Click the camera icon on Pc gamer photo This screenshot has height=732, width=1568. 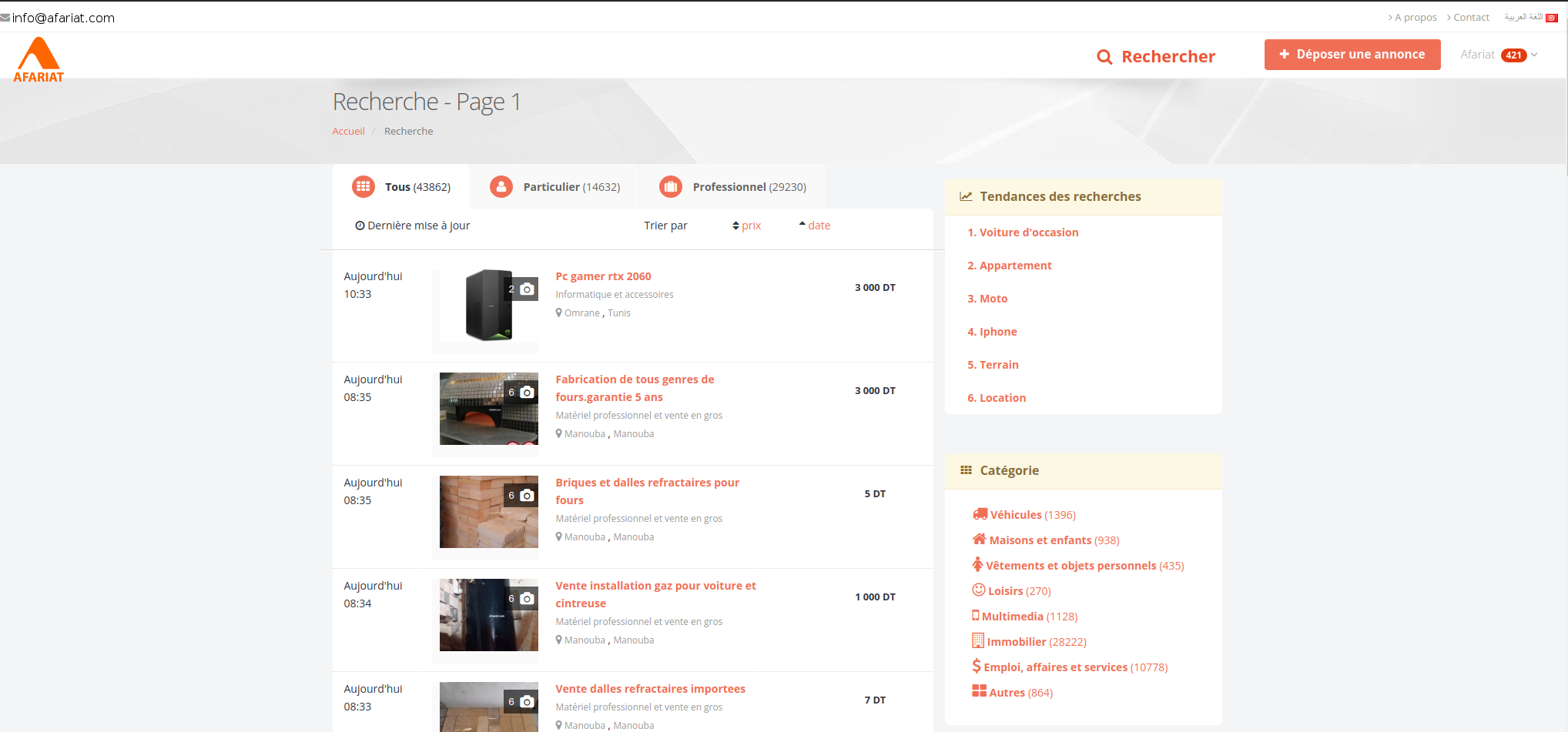click(x=527, y=289)
